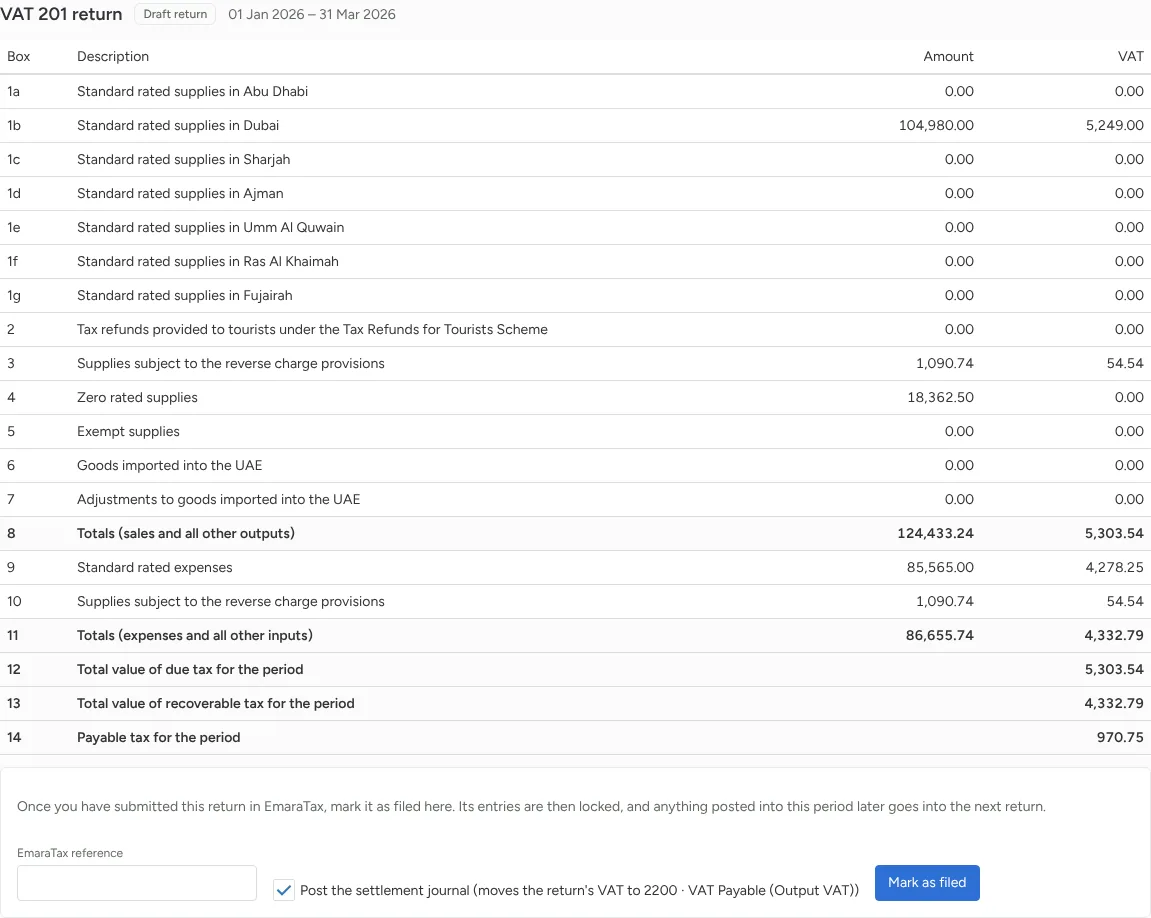
Task: Select Standard rated supplies in Umm Al Quwain
Action: point(576,227)
